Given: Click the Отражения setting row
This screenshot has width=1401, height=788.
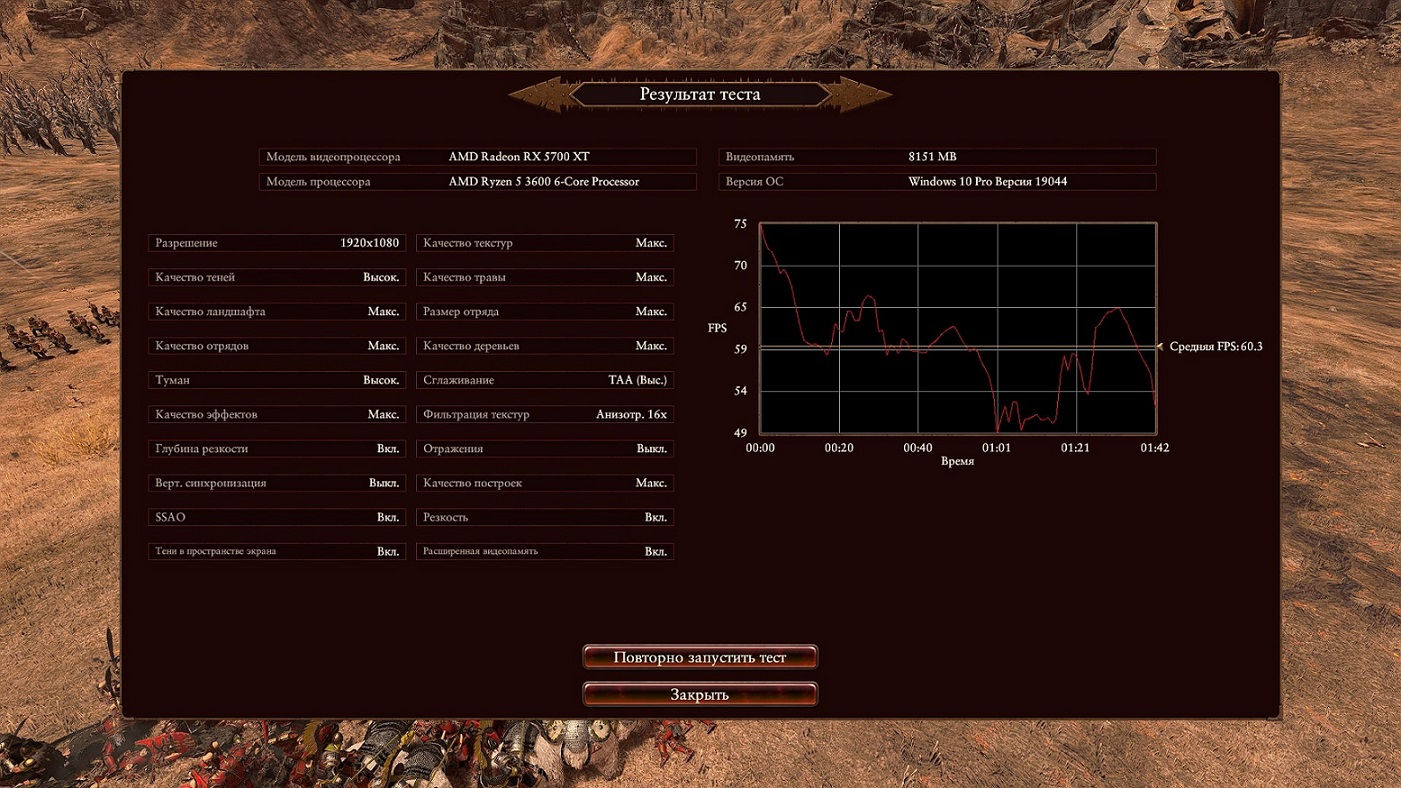Looking at the screenshot, I should pyautogui.click(x=545, y=449).
